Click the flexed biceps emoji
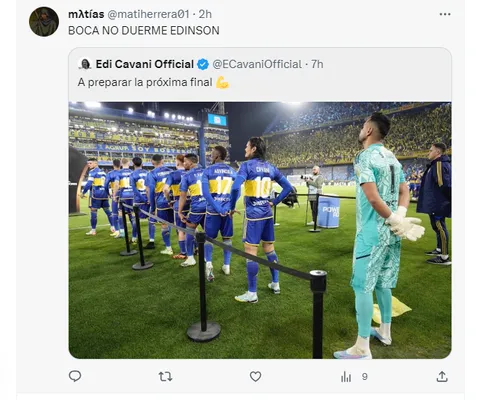Viewport: 479px width, 400px height. coord(222,82)
